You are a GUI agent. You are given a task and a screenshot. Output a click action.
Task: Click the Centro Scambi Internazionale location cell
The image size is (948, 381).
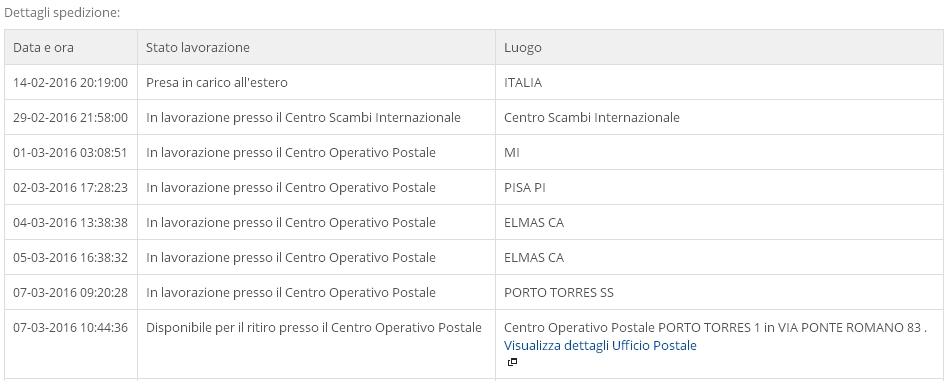[591, 117]
